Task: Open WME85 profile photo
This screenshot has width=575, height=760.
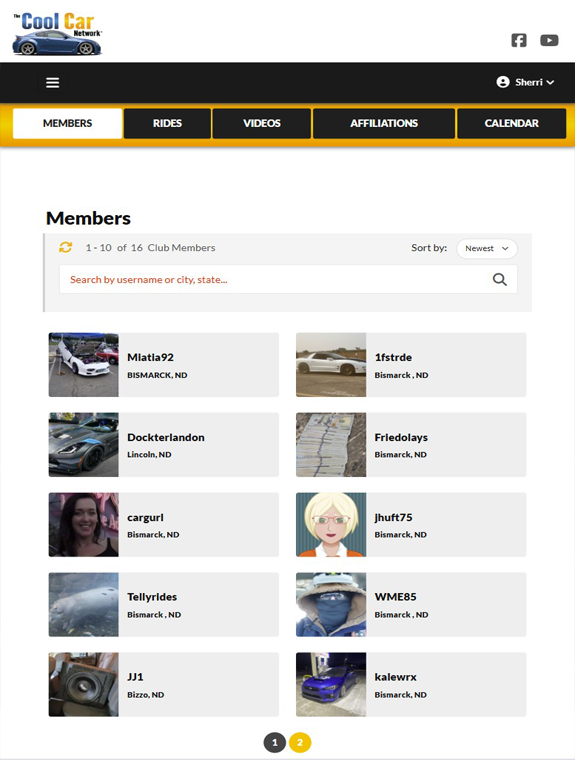Action: point(331,604)
